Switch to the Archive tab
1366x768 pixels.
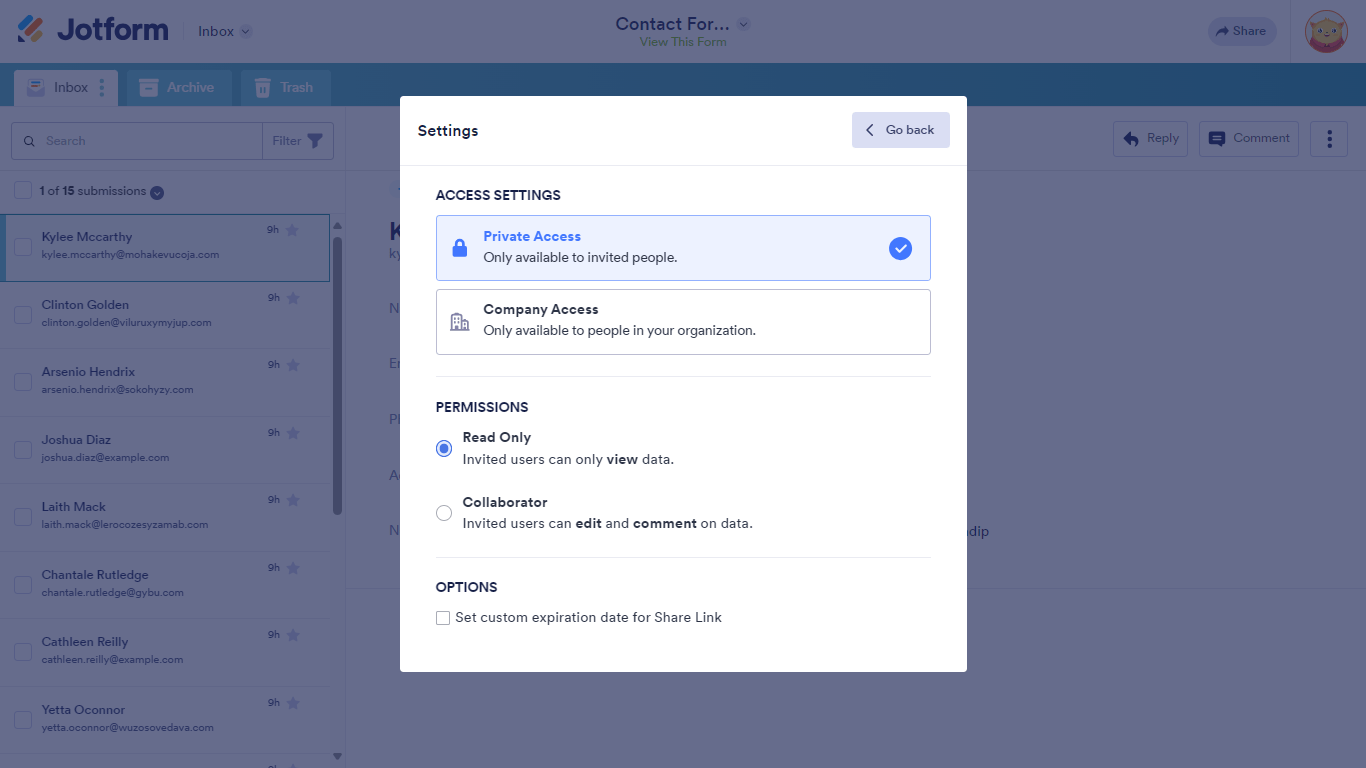point(178,87)
